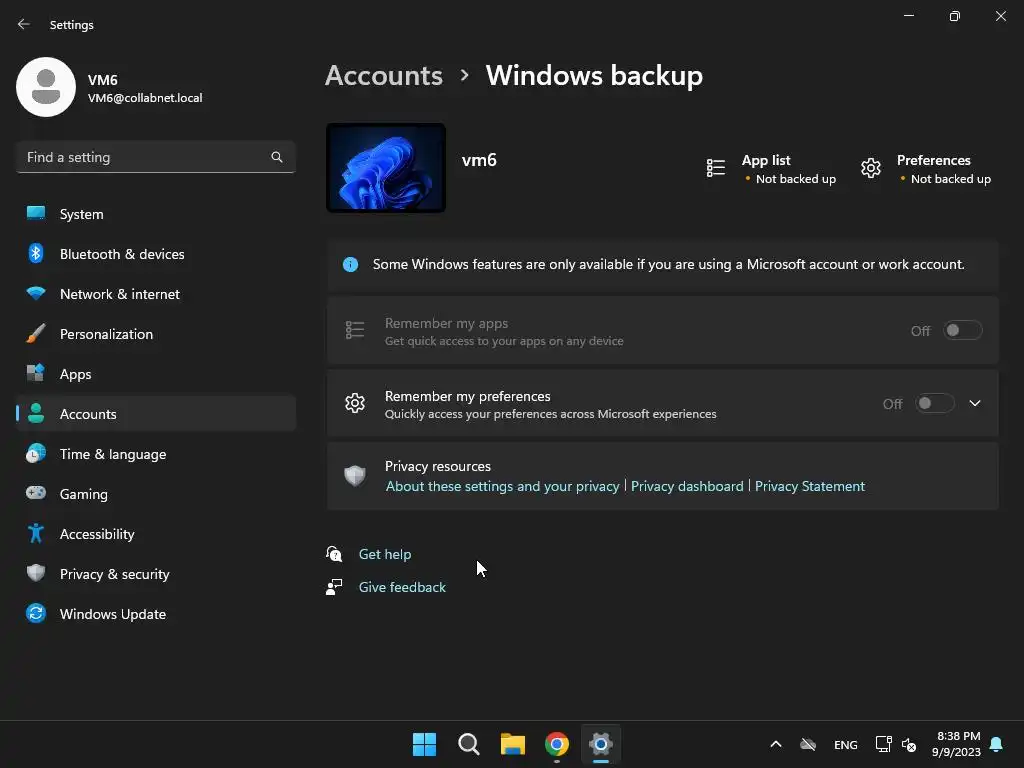The image size is (1024, 768).
Task: Click the Accounts person icon in sidebar
Action: click(36, 413)
